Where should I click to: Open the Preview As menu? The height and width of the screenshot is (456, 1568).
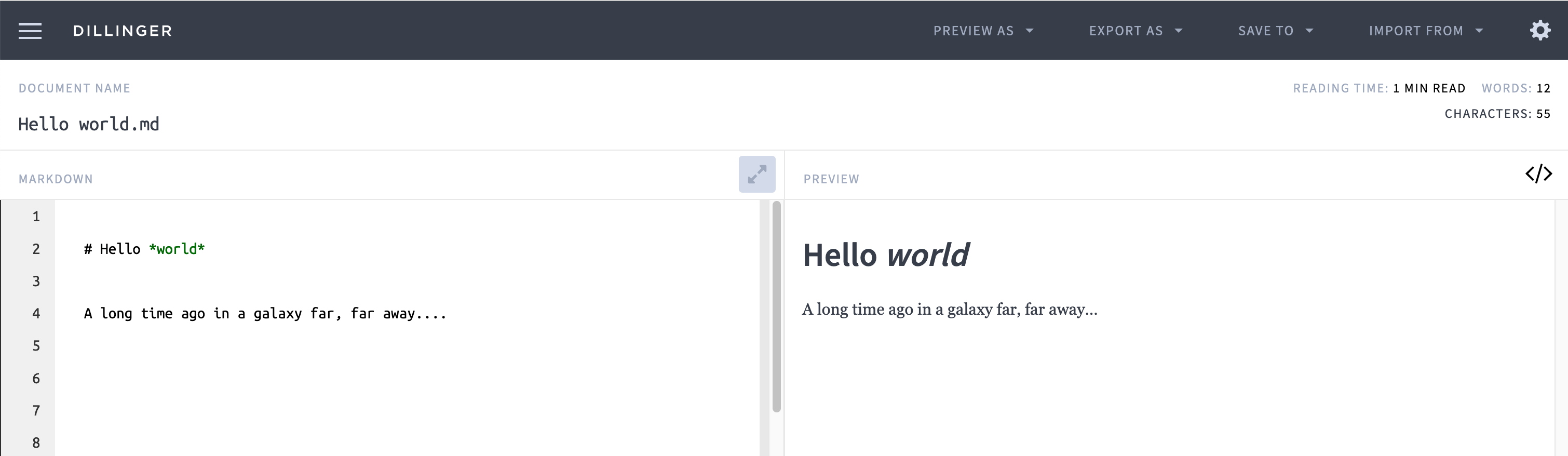(x=983, y=31)
